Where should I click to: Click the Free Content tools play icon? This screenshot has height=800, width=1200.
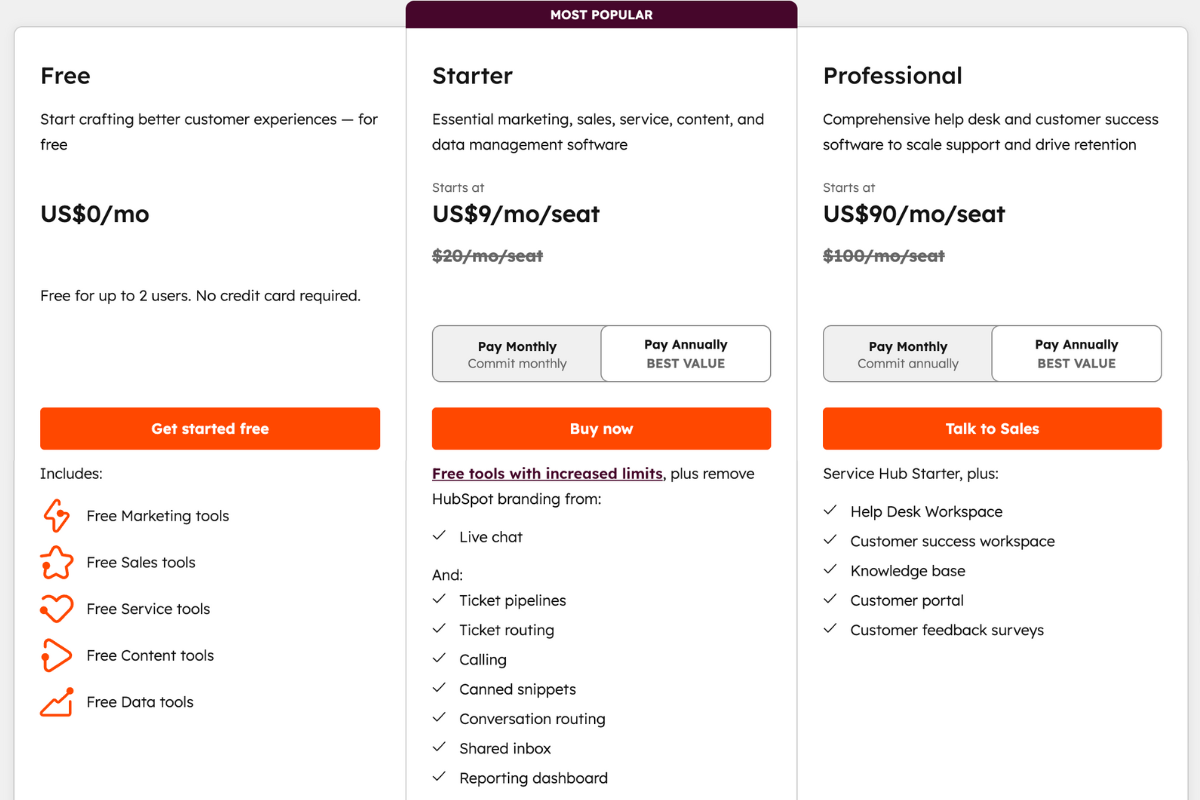[56, 655]
